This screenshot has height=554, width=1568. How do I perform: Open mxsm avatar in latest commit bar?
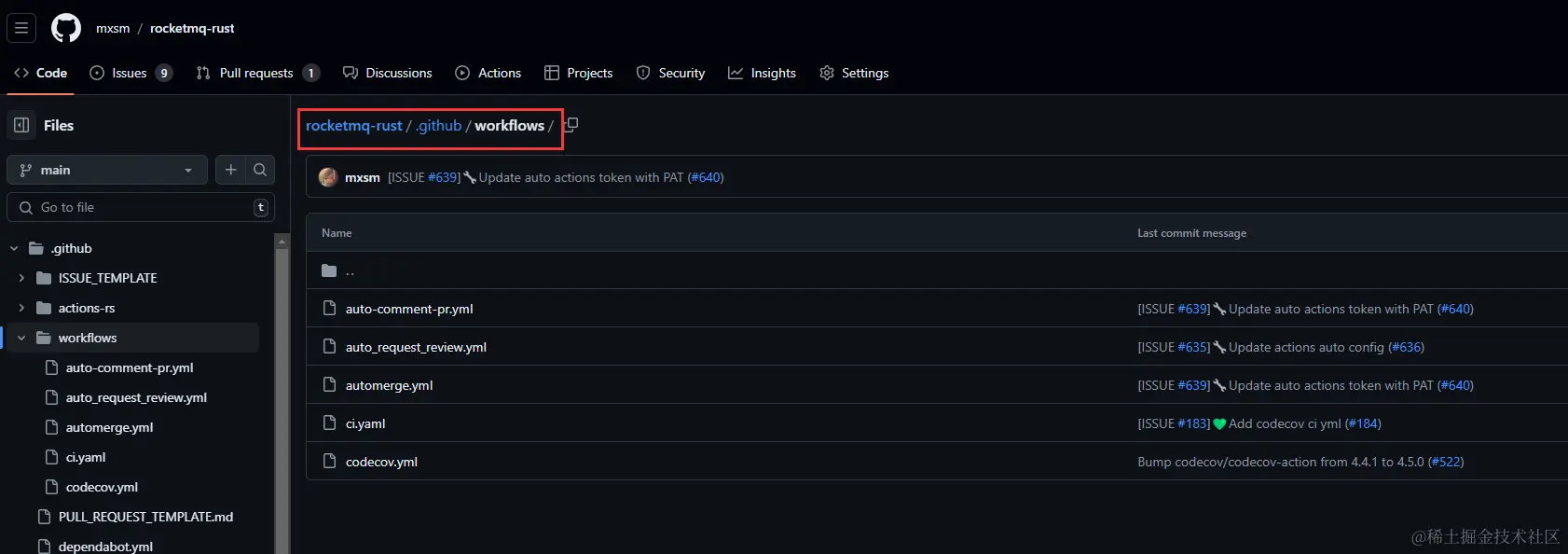328,177
